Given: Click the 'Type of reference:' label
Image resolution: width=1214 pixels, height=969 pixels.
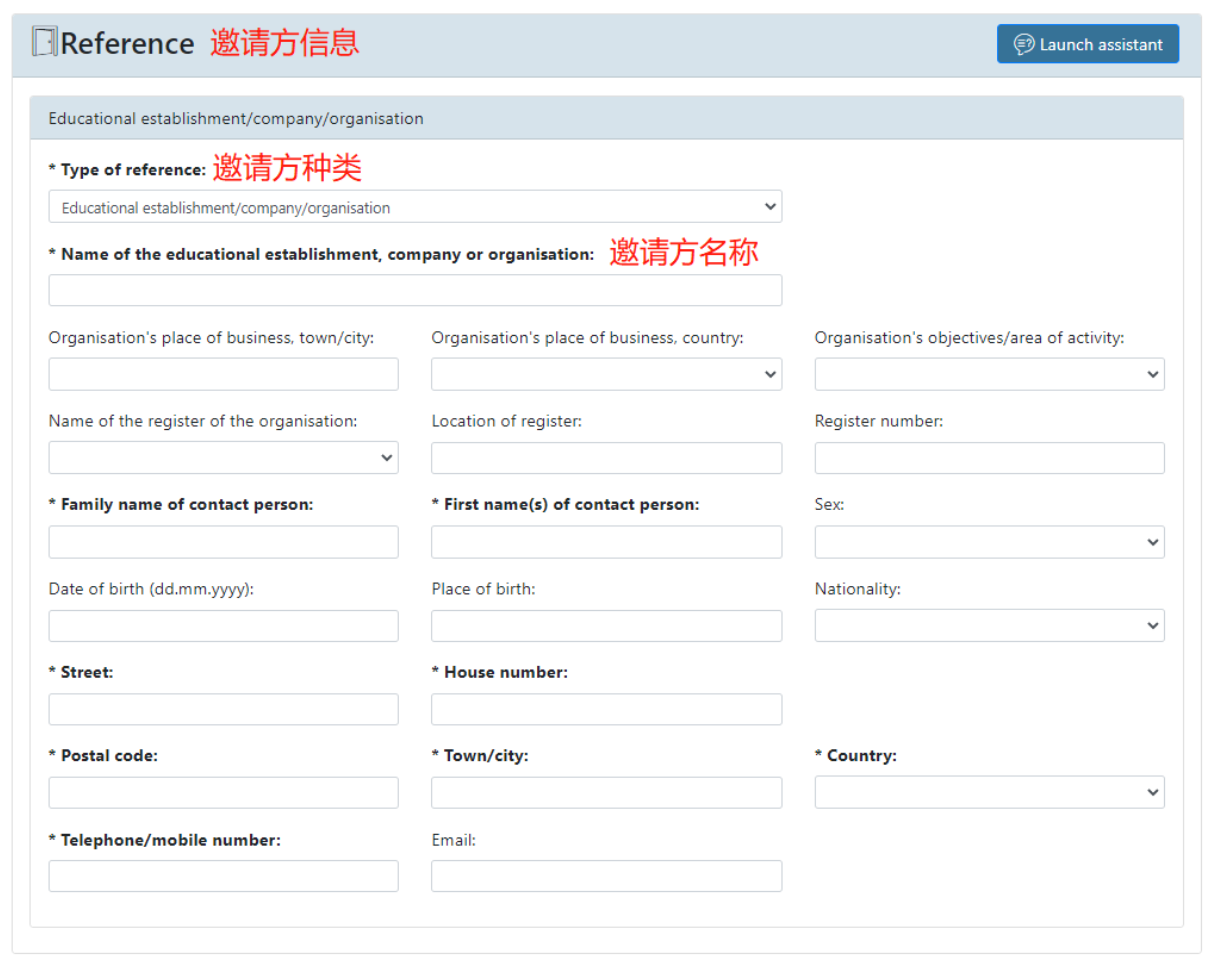Looking at the screenshot, I should [127, 170].
